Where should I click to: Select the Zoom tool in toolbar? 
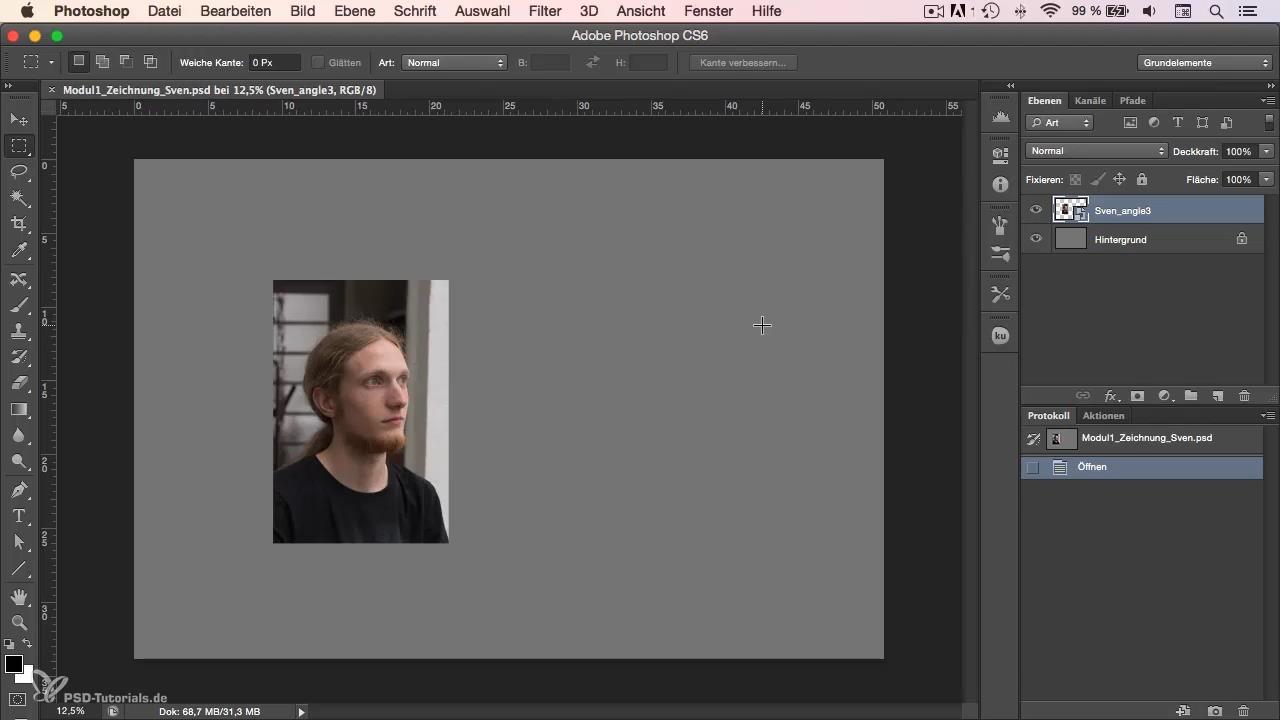coord(19,623)
